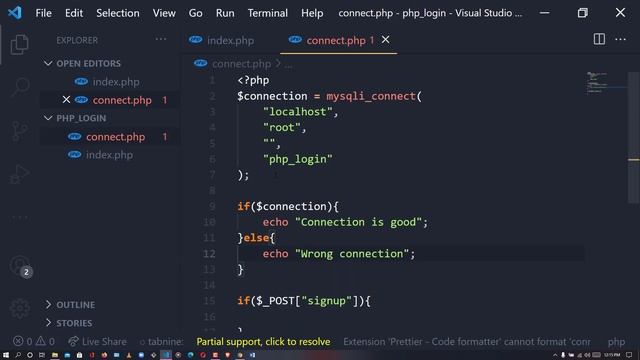640x360 pixels.
Task: Open the Windows notification center
Action: (x=629, y=355)
